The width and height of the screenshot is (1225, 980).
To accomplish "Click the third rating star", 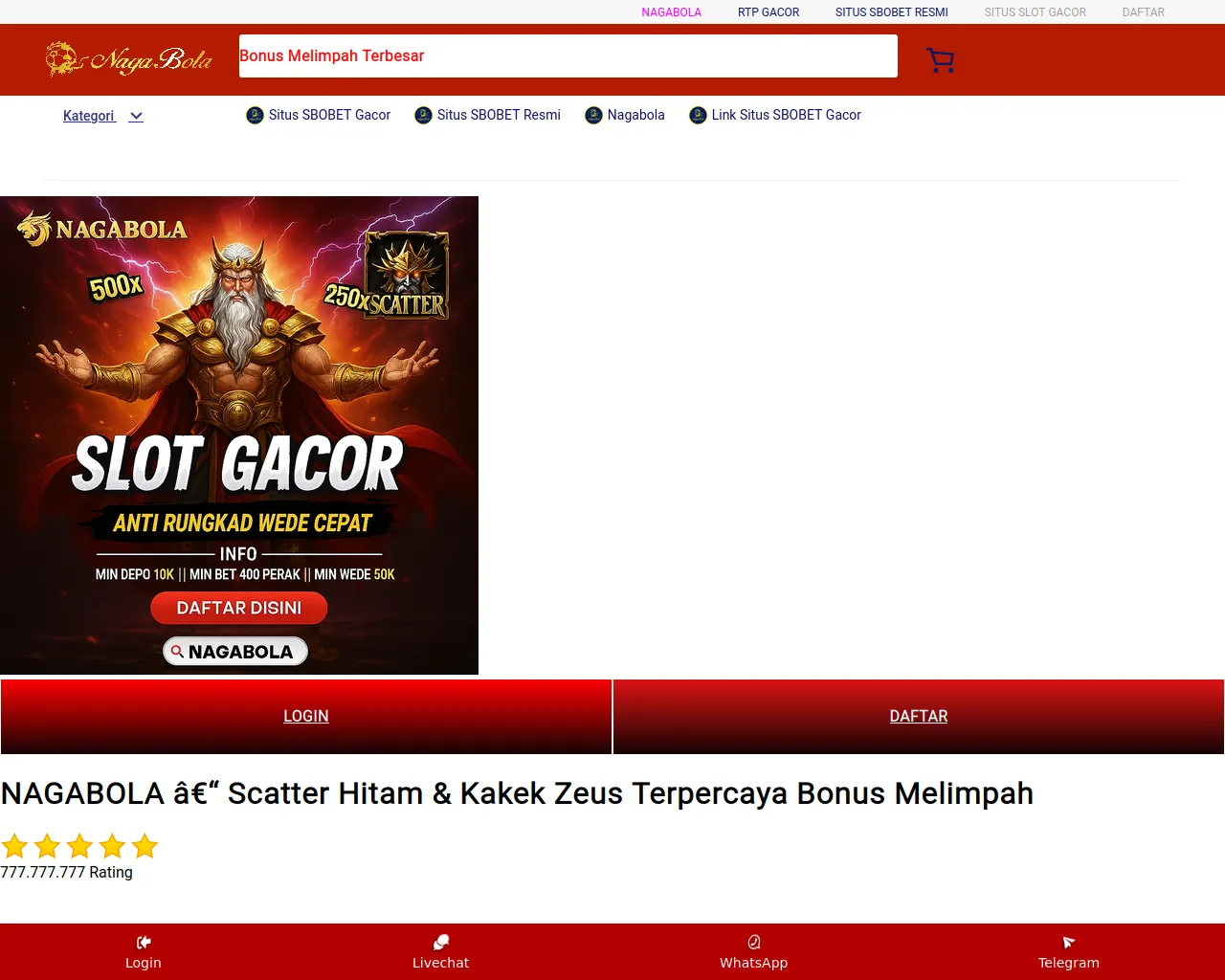I will pyautogui.click(x=79, y=846).
